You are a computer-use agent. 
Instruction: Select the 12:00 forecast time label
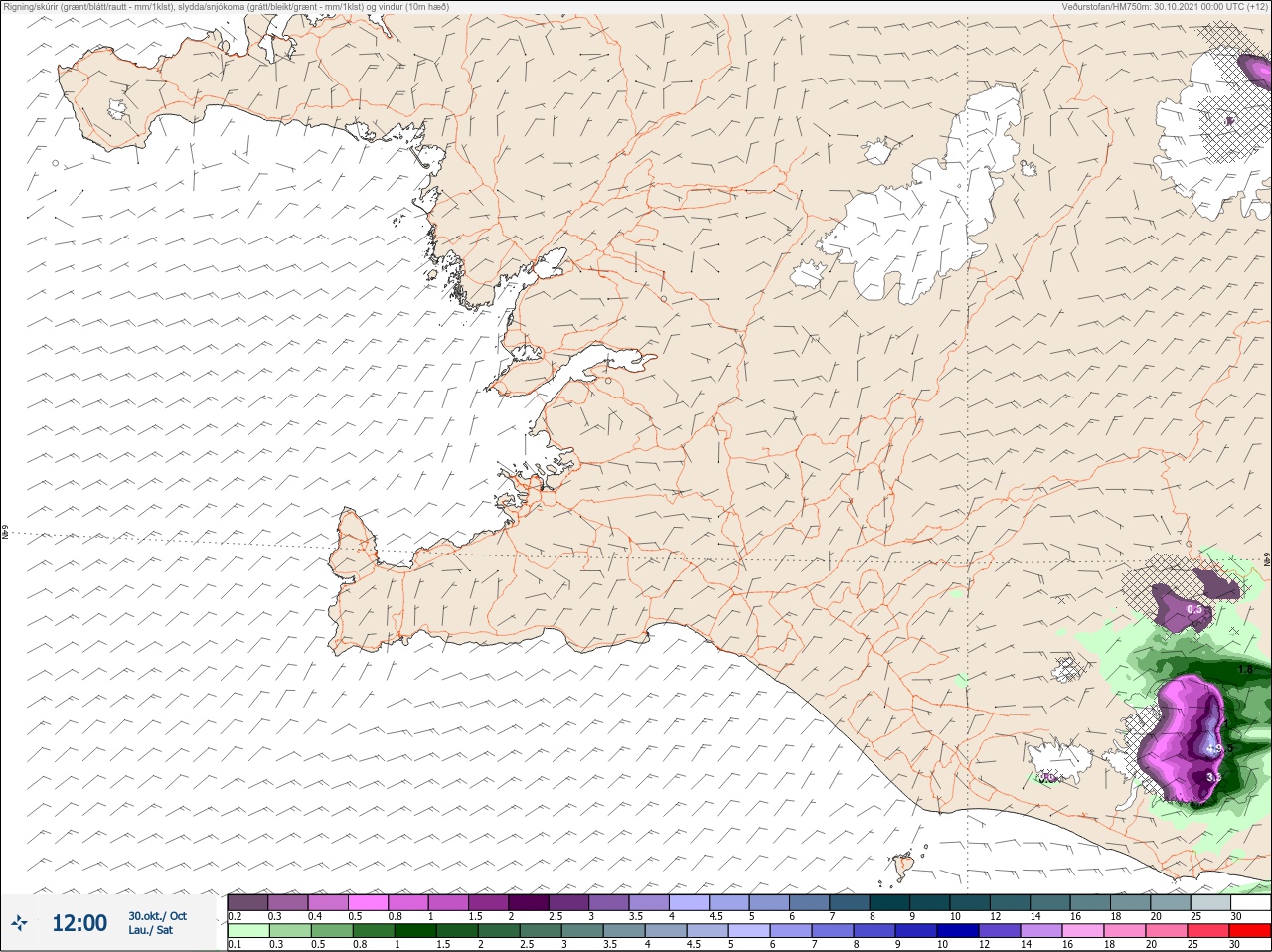pos(79,923)
